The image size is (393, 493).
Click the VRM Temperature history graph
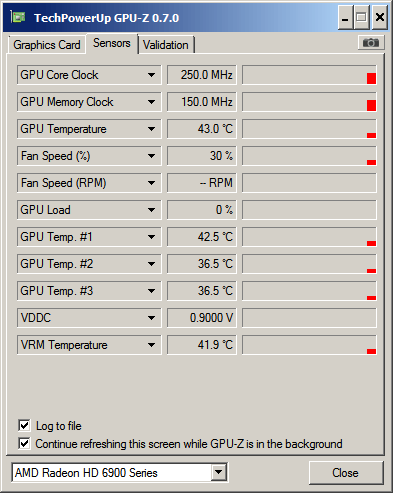pos(309,345)
